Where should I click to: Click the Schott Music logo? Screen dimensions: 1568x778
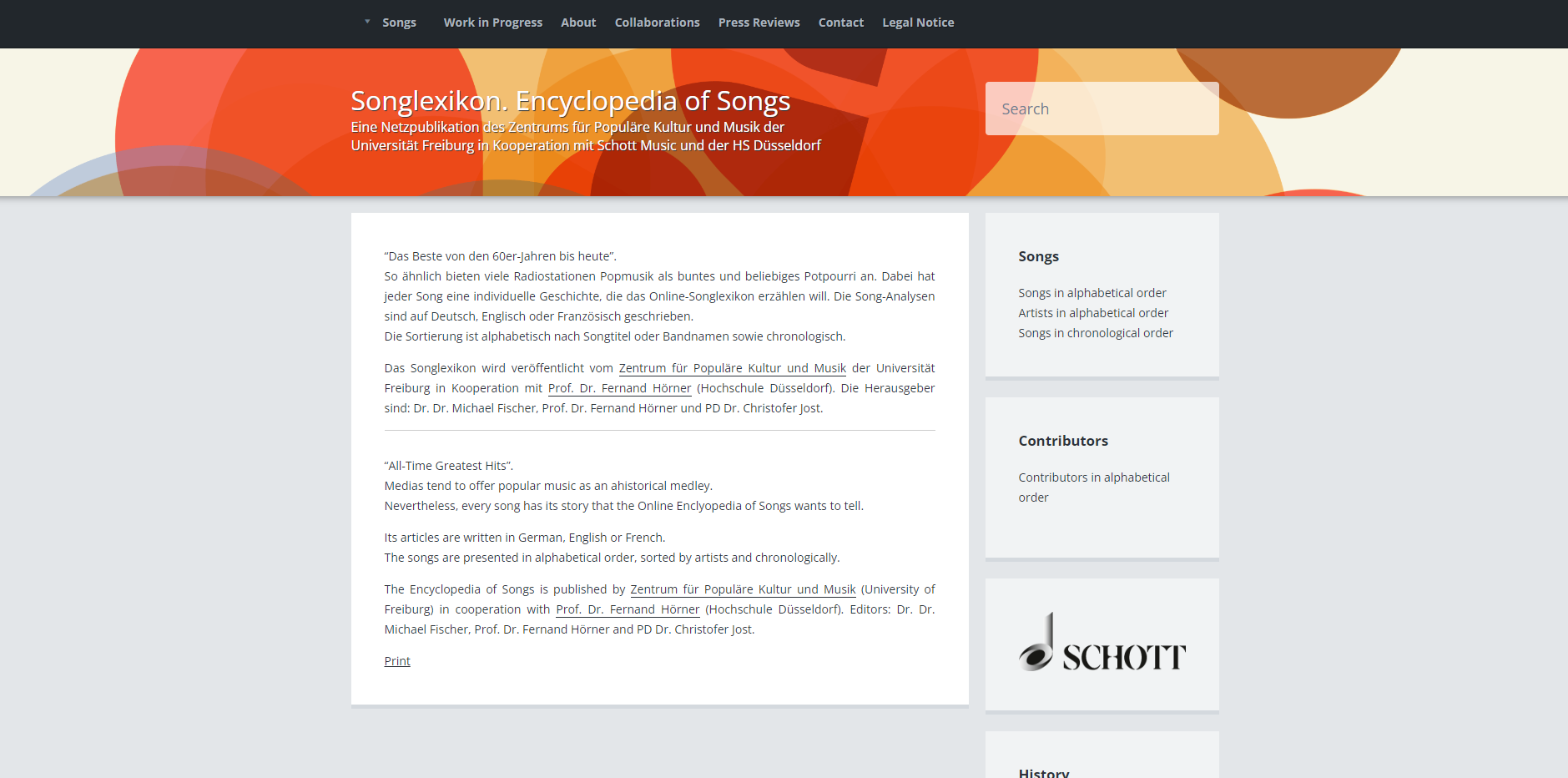(1102, 644)
